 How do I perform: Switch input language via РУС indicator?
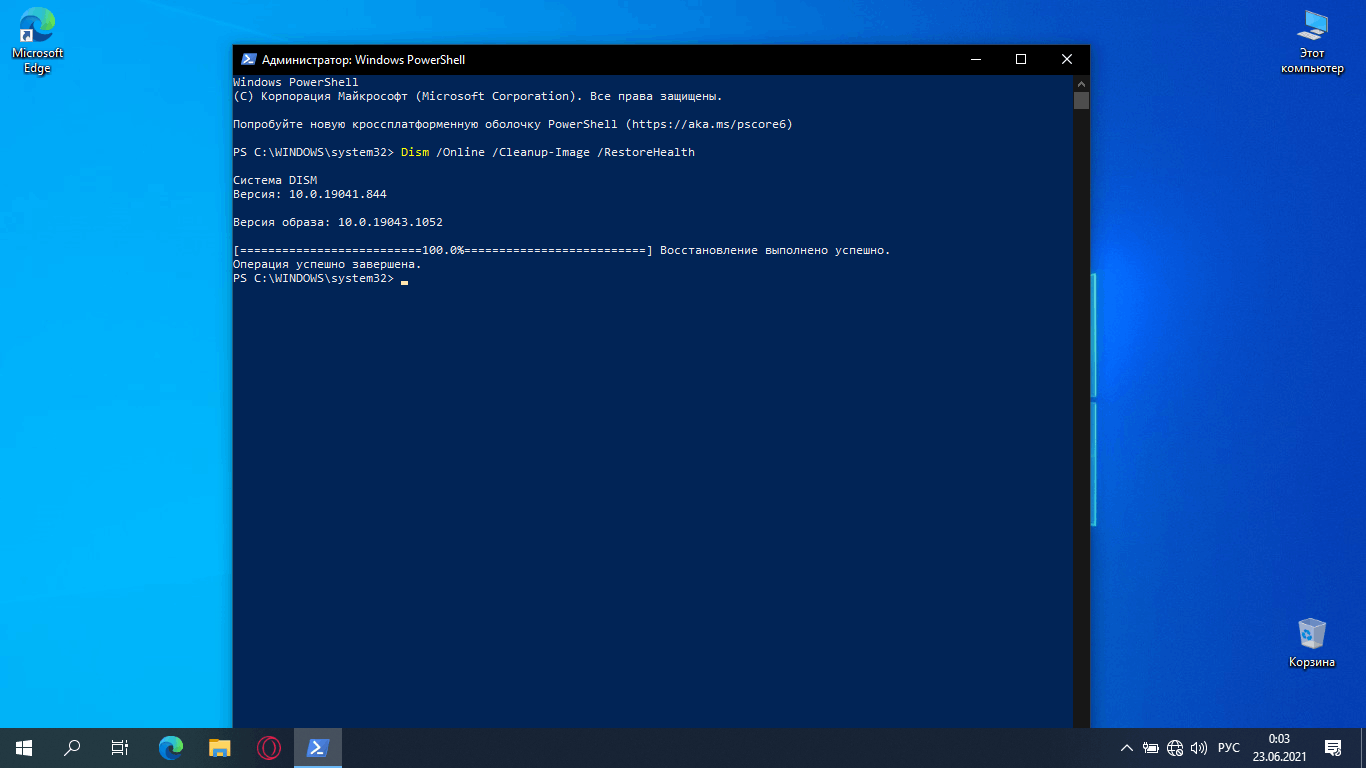coord(1229,747)
